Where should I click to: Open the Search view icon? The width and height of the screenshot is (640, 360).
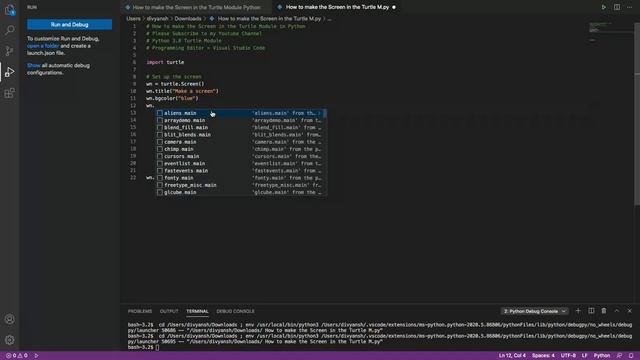(x=9, y=30)
